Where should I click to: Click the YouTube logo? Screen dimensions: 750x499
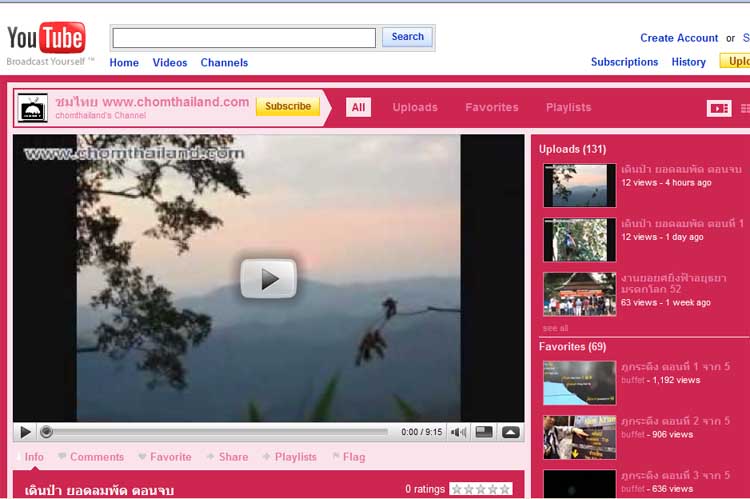tap(46, 38)
